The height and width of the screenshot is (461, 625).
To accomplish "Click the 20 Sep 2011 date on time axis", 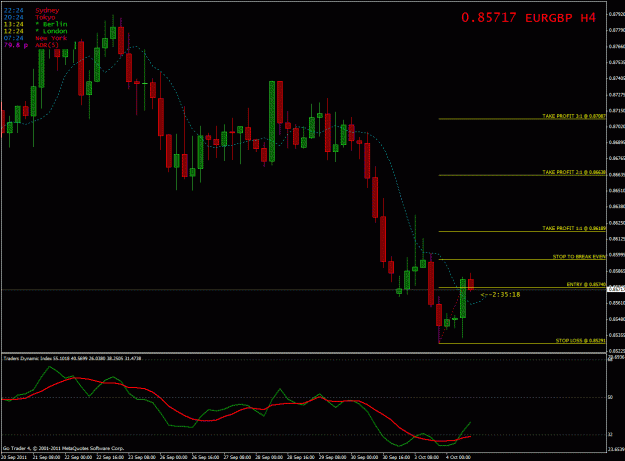I will (x=14, y=457).
